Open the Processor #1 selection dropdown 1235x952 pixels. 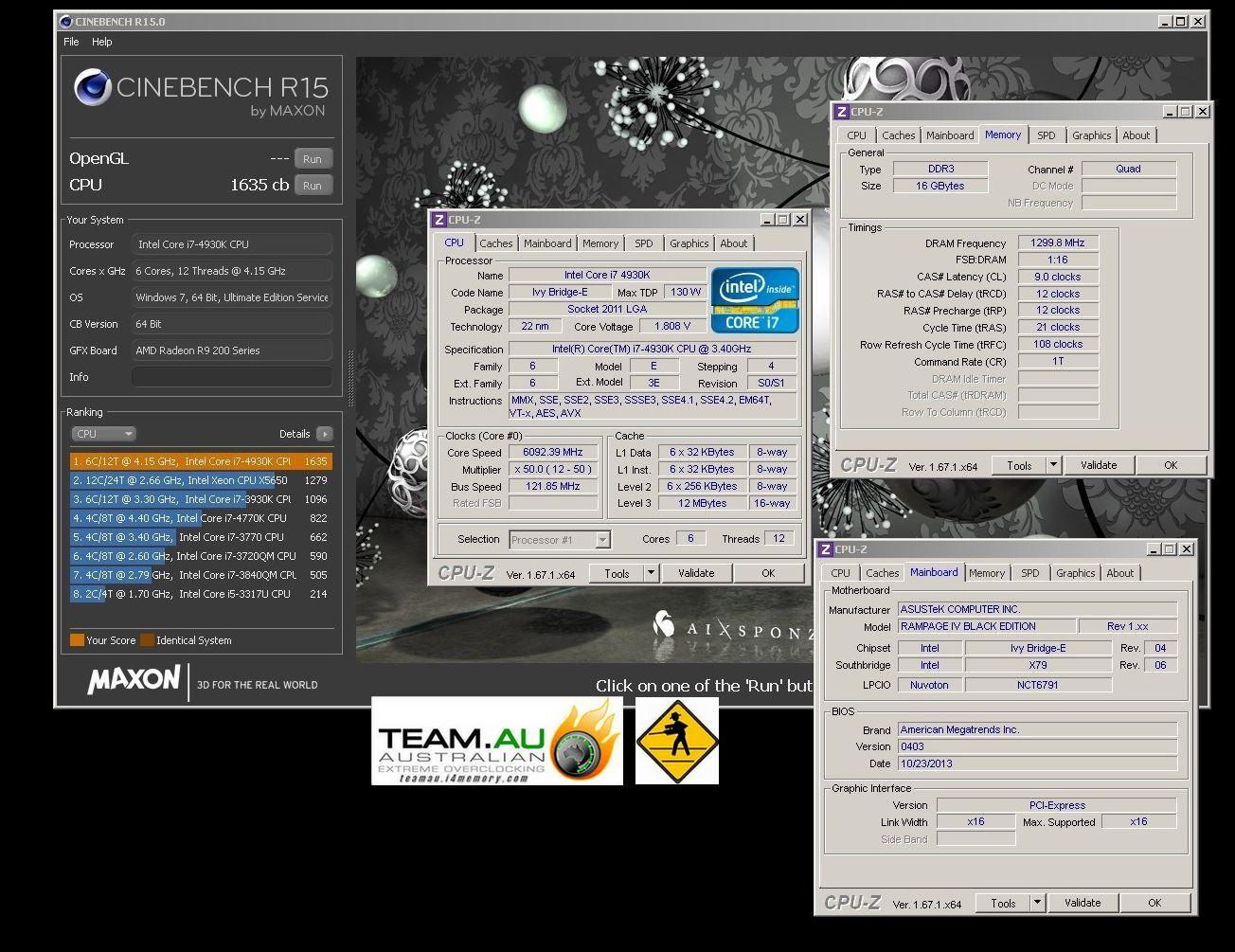pyautogui.click(x=560, y=540)
